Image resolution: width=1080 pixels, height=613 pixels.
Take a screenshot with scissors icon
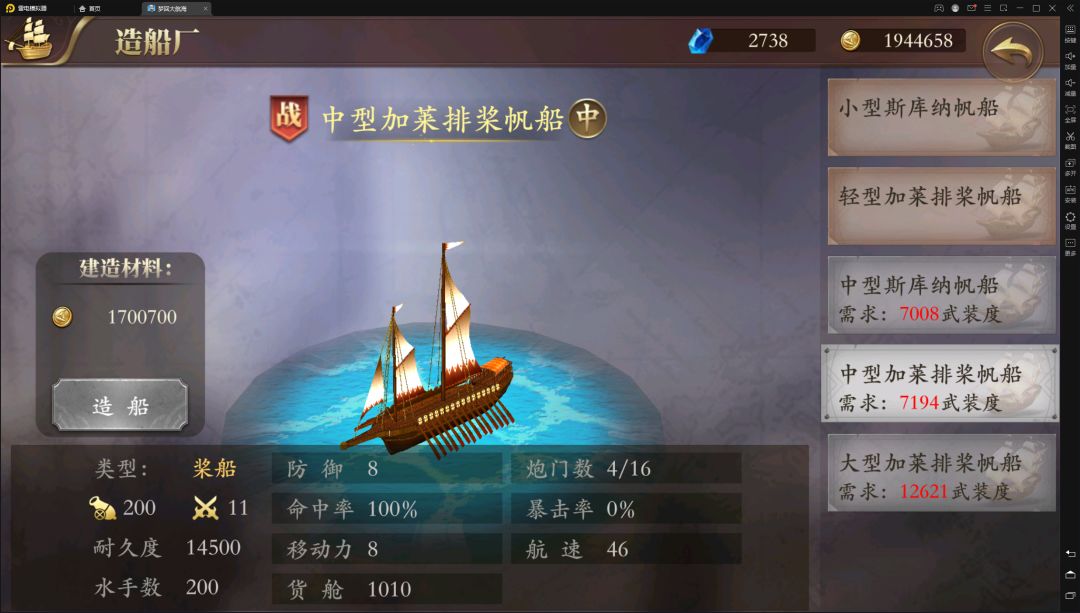coord(1070,140)
